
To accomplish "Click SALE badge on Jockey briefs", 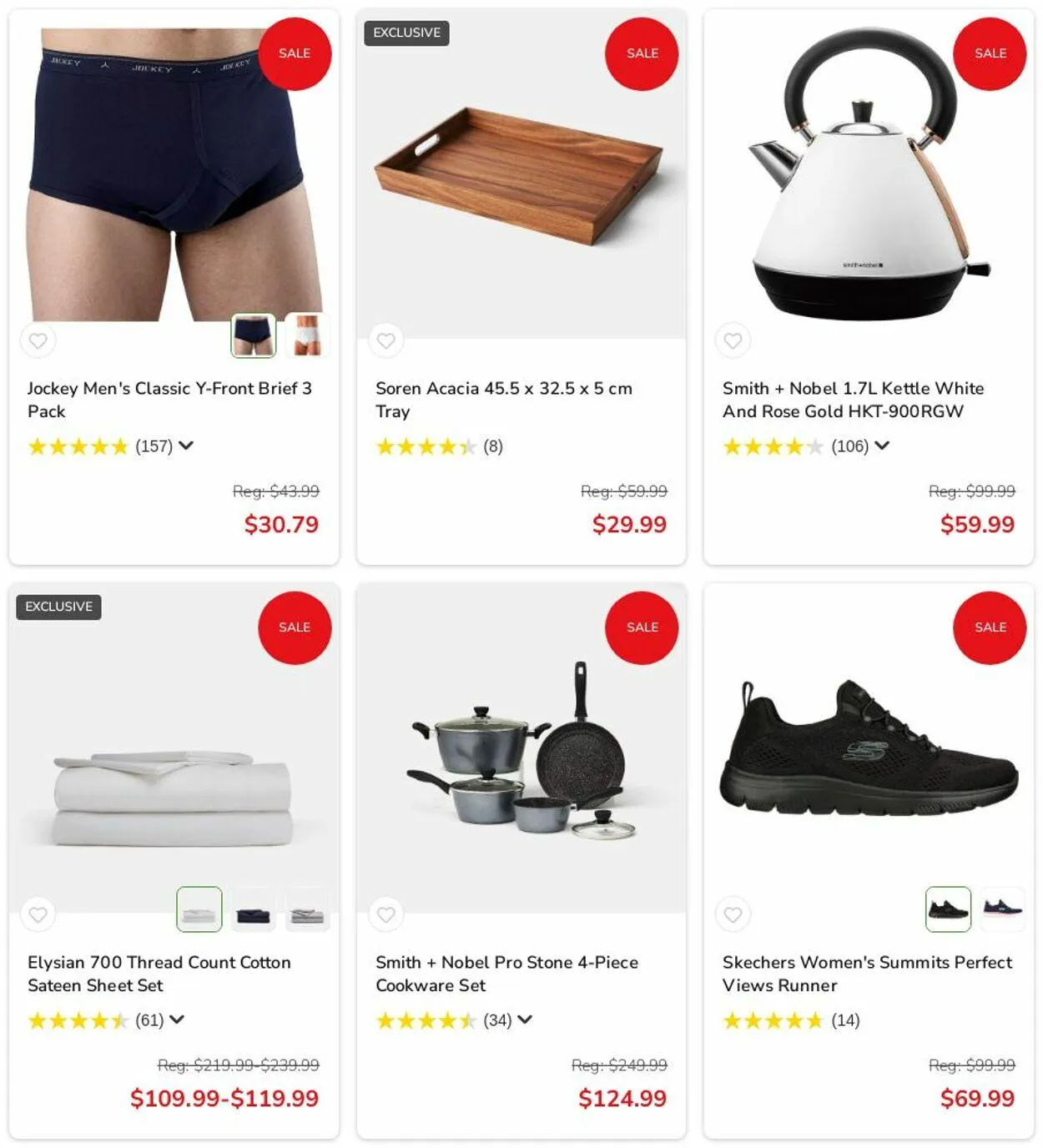I will (x=295, y=53).
